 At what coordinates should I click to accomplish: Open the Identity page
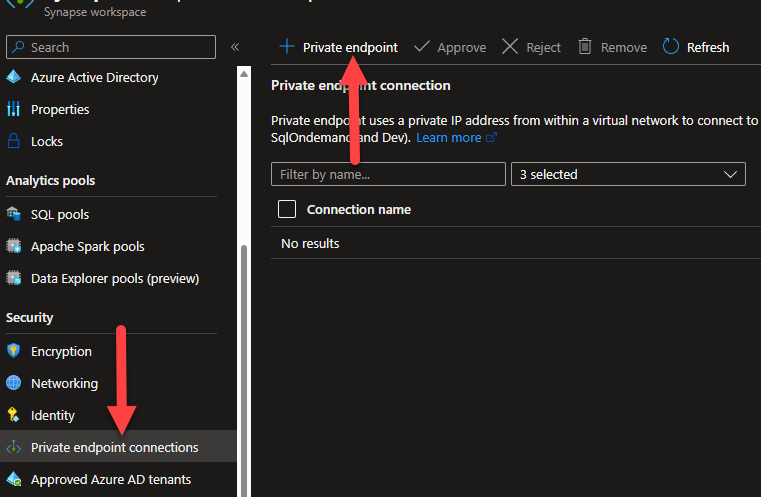click(52, 415)
